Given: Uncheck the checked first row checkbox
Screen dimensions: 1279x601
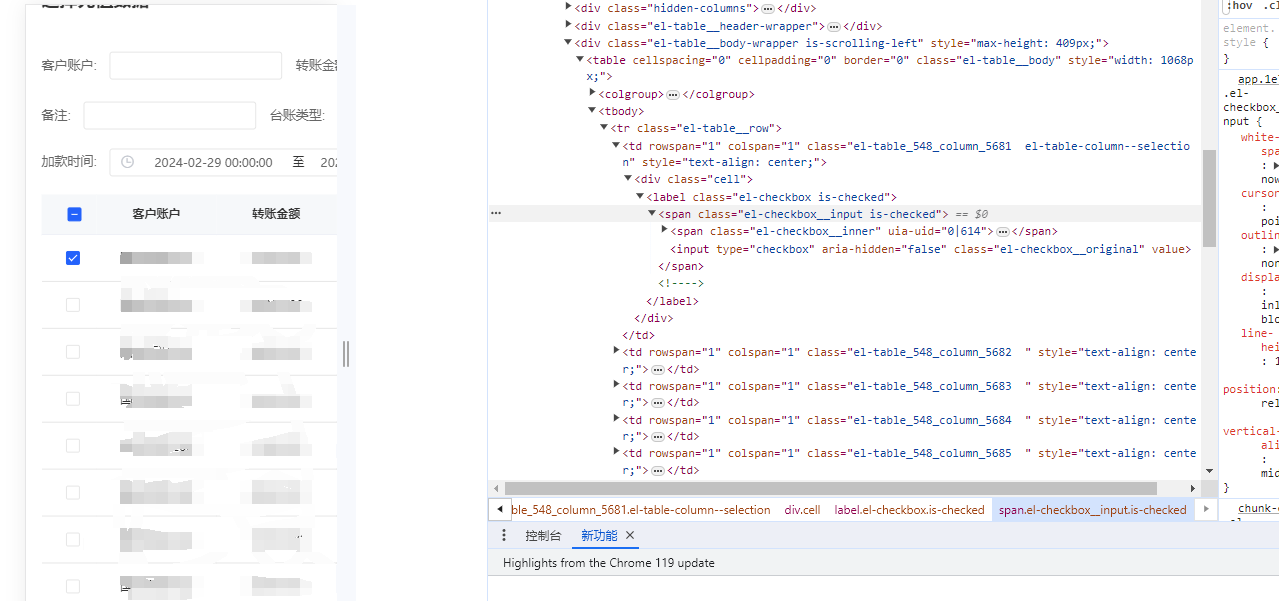Looking at the screenshot, I should pyautogui.click(x=73, y=258).
